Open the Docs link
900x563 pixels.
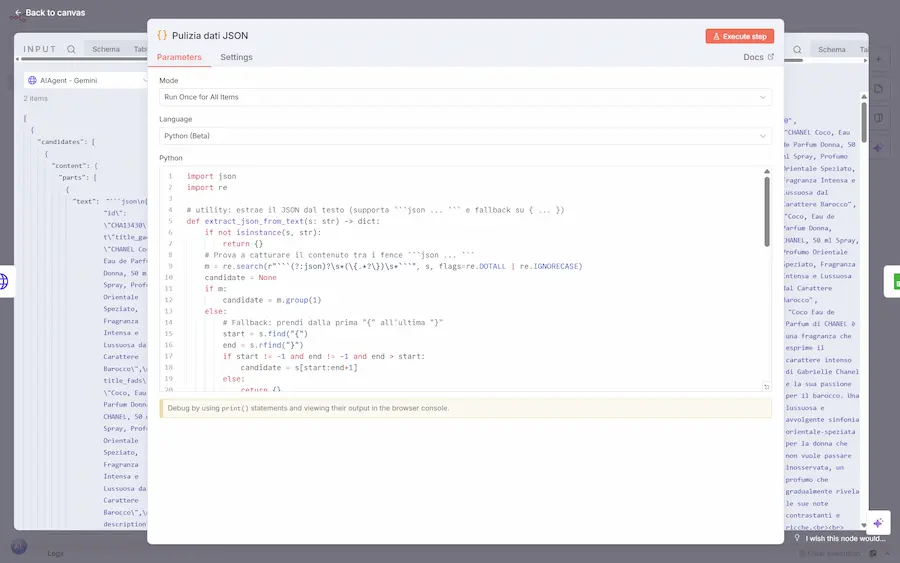point(758,58)
